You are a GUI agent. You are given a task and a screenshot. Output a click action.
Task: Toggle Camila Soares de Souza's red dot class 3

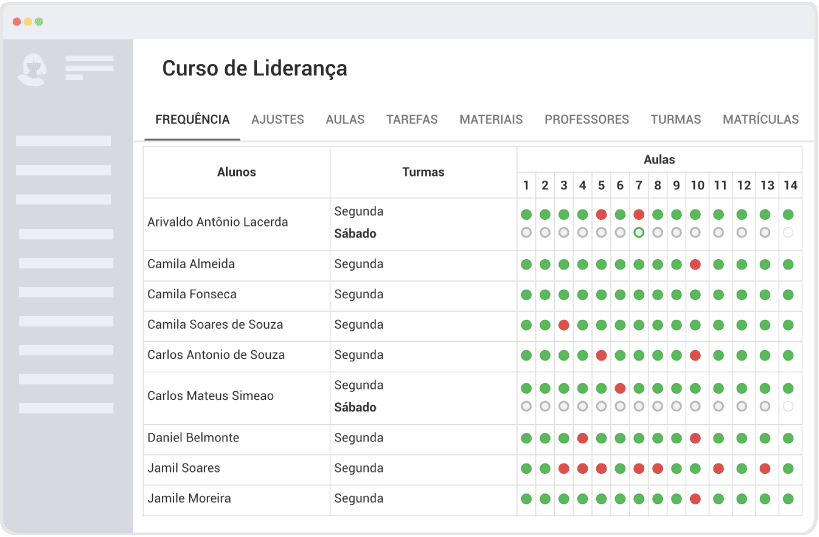tap(564, 325)
